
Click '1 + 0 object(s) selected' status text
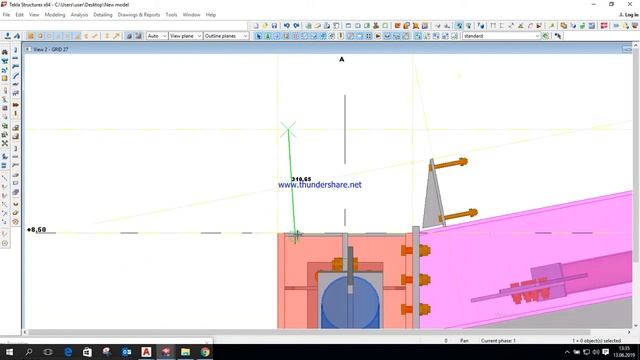pos(596,340)
